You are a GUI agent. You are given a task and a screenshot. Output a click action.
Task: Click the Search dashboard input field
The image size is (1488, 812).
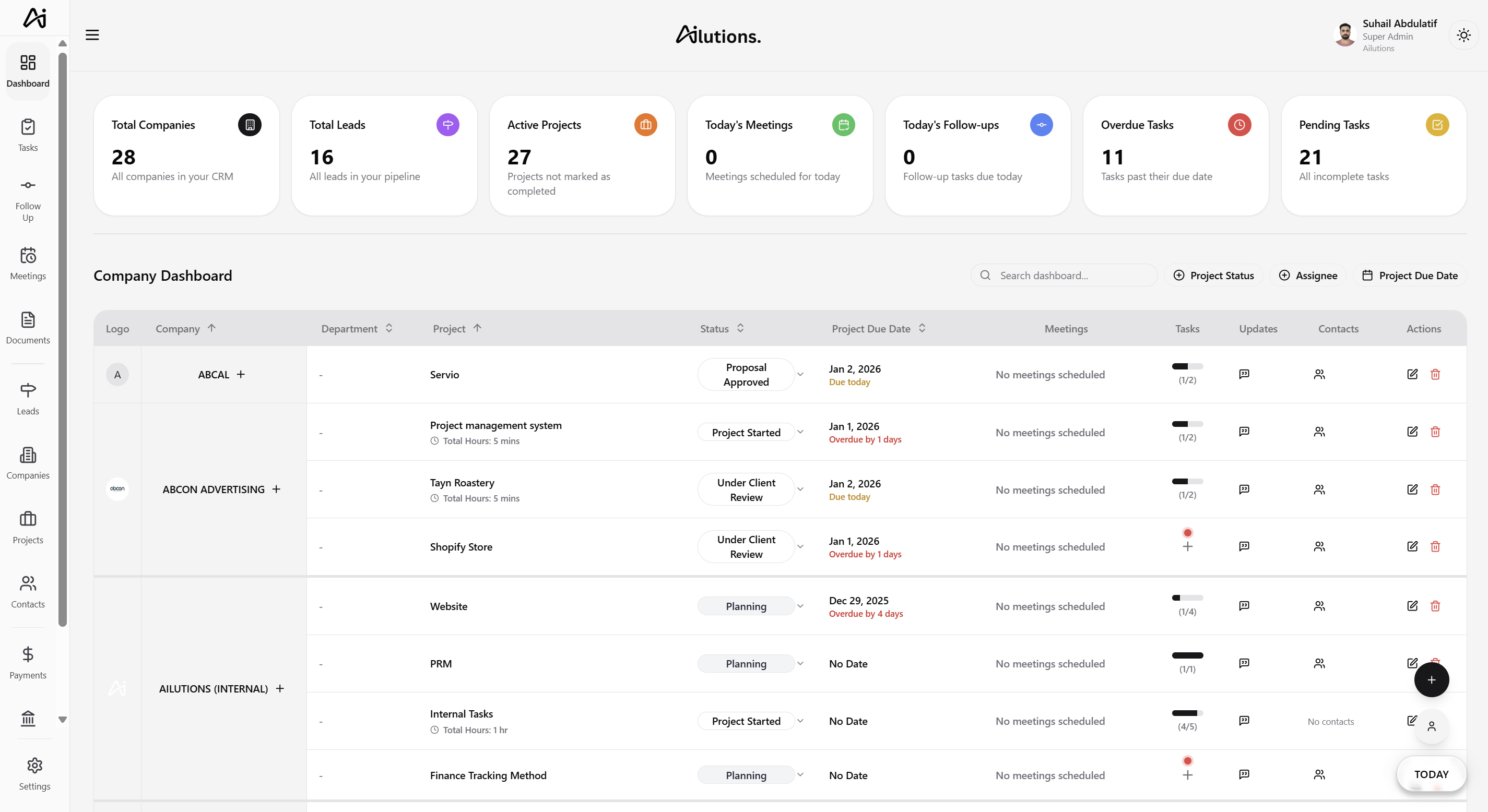(x=1064, y=276)
